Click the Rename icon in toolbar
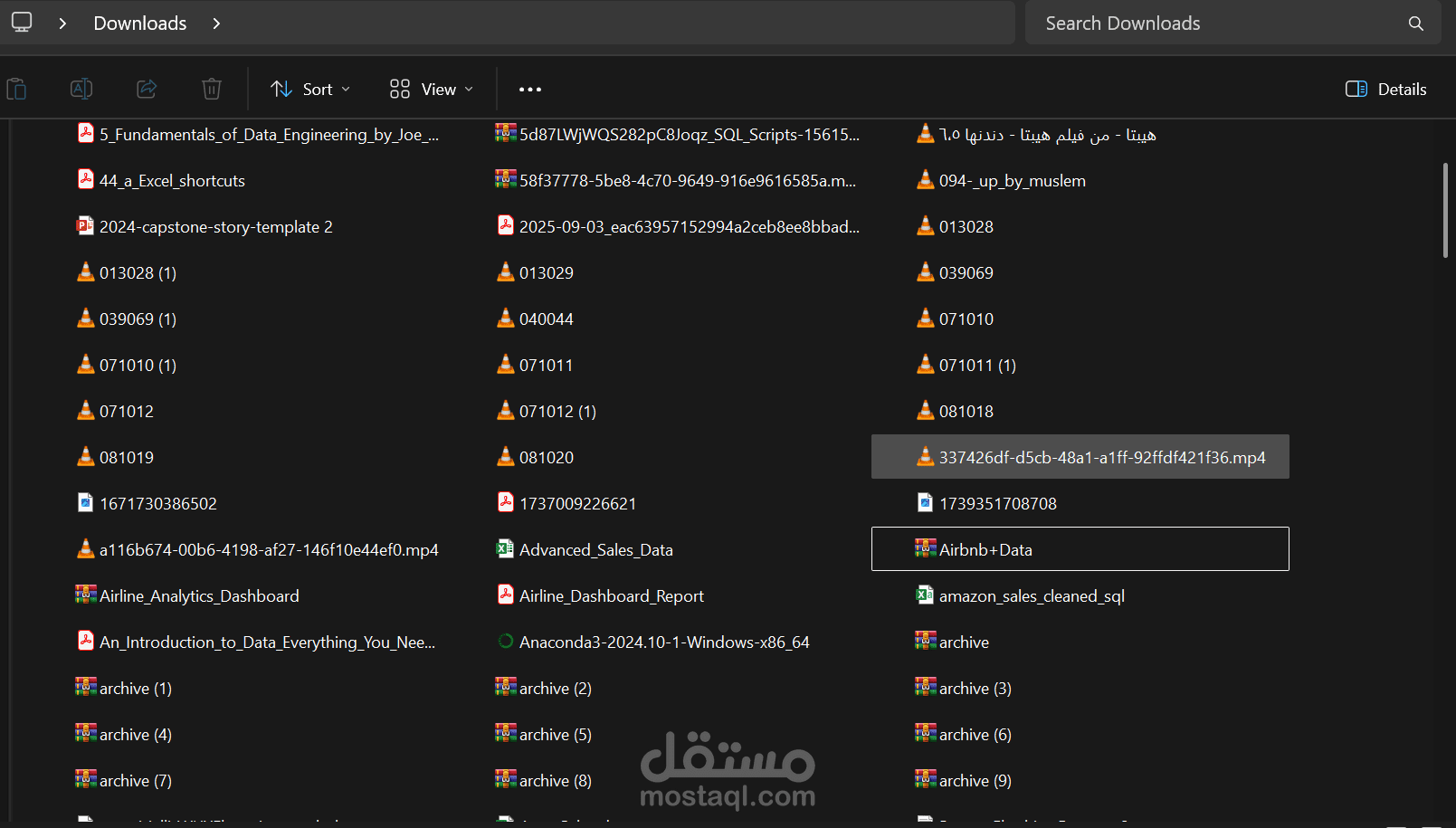This screenshot has width=1456, height=828. coord(81,89)
